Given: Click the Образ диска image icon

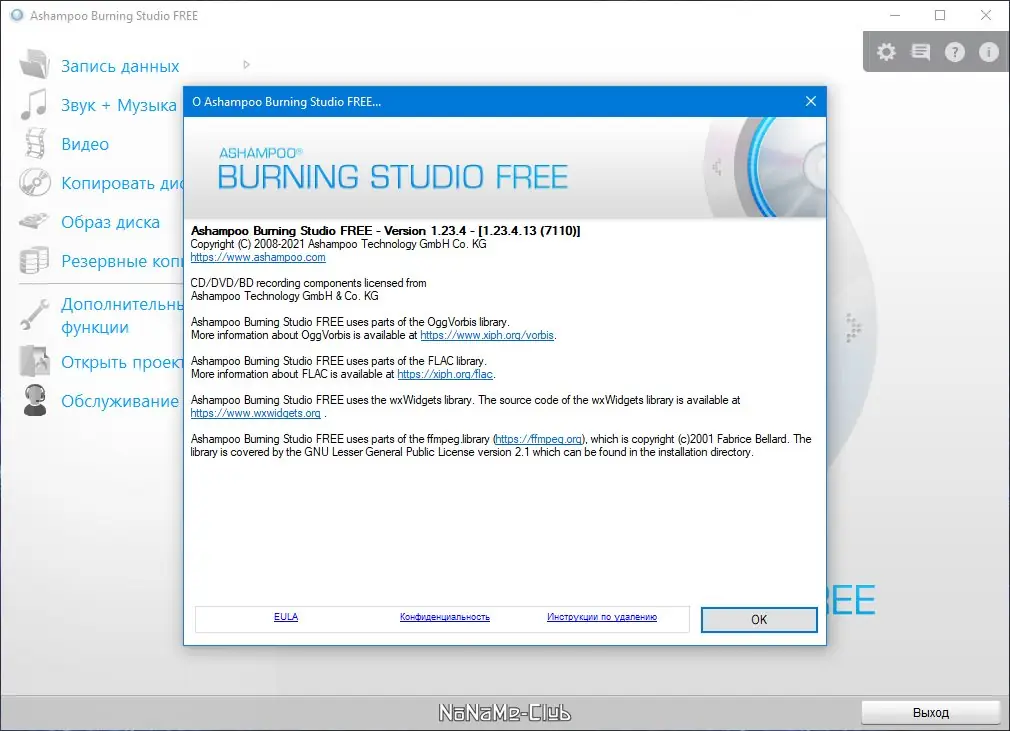Looking at the screenshot, I should [x=34, y=222].
